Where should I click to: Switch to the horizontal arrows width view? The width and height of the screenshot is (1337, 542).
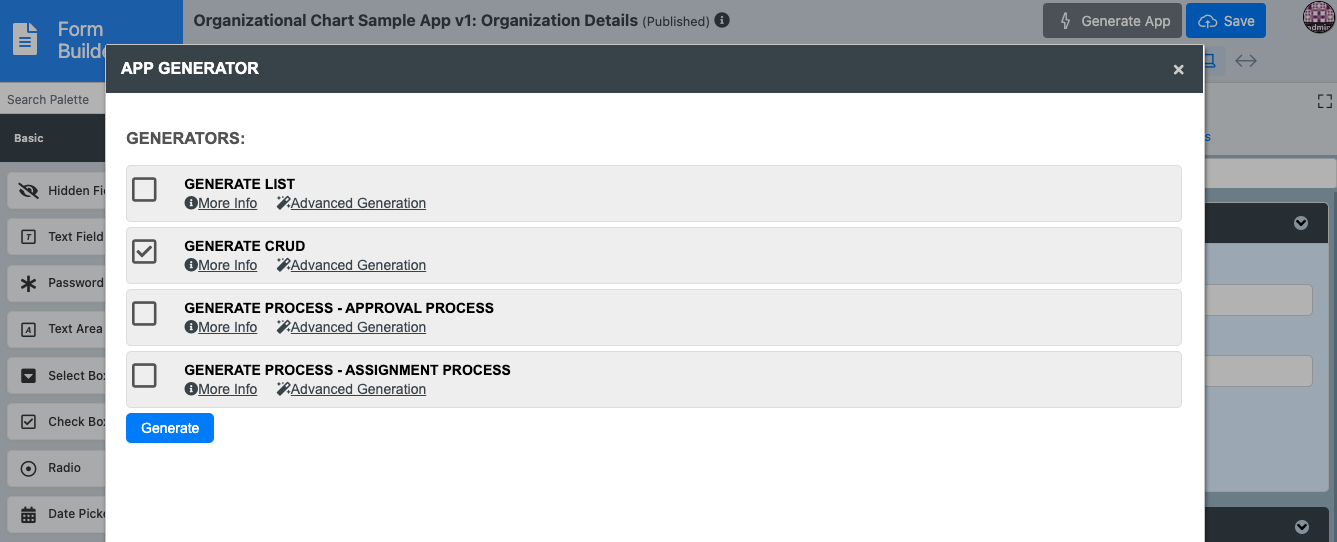pyautogui.click(x=1246, y=61)
